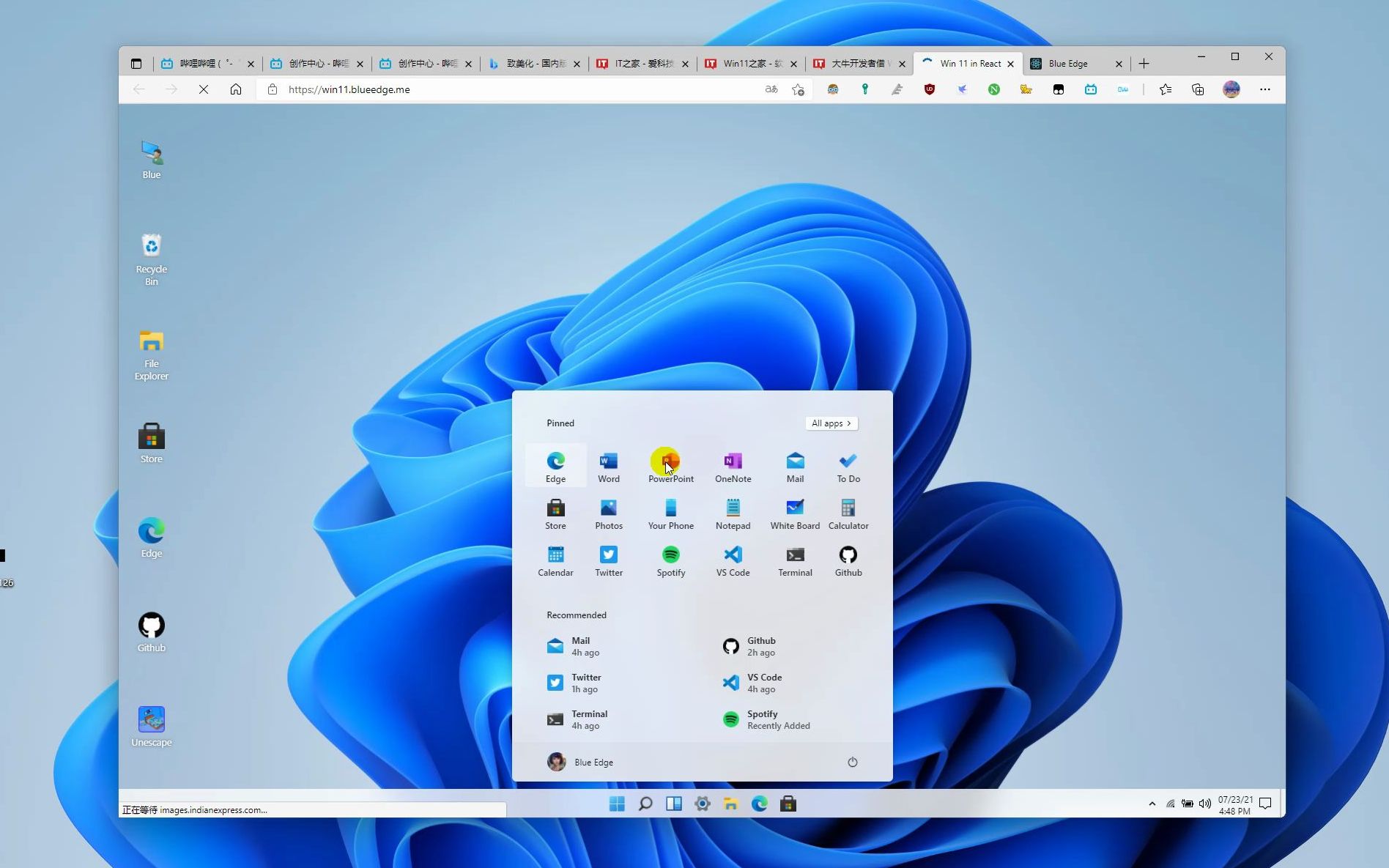Screen dimensions: 1389x868
Task: Launch the White Board app
Action: coord(795,513)
